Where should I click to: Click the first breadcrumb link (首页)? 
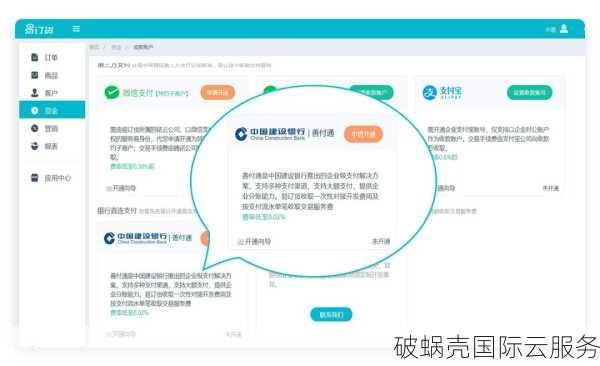pyautogui.click(x=94, y=47)
